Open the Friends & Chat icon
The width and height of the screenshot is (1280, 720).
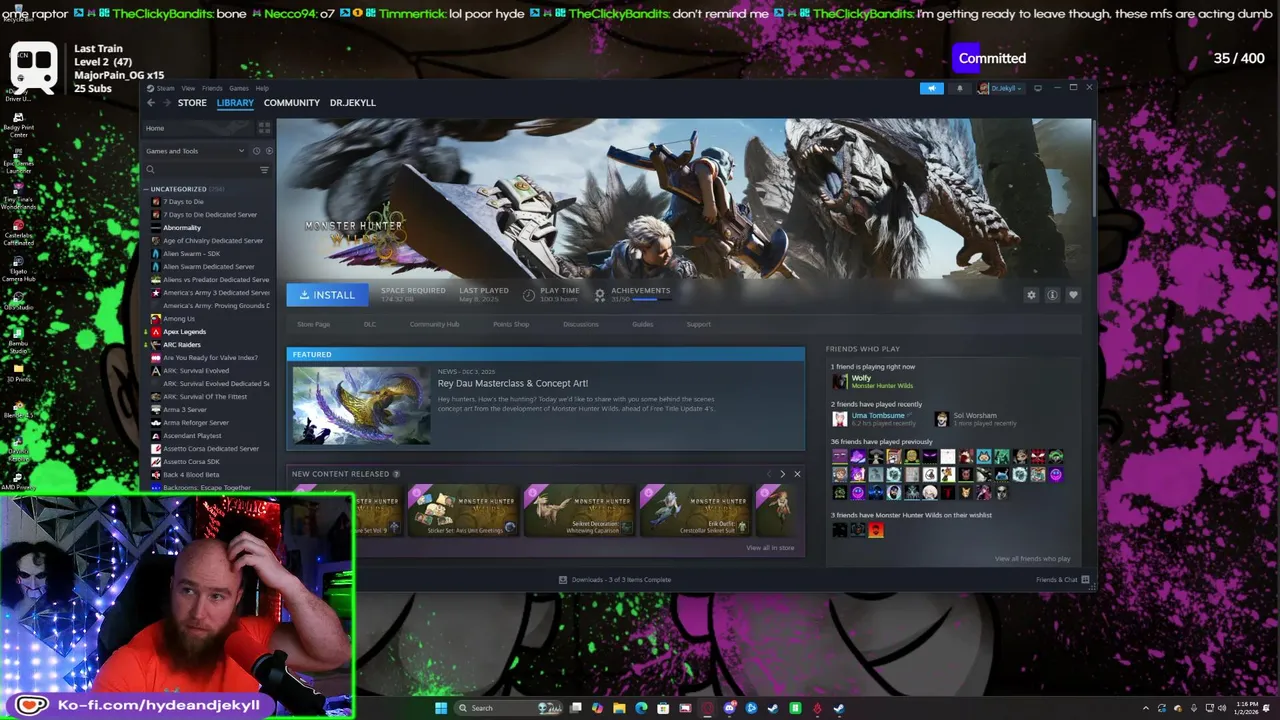point(1085,580)
